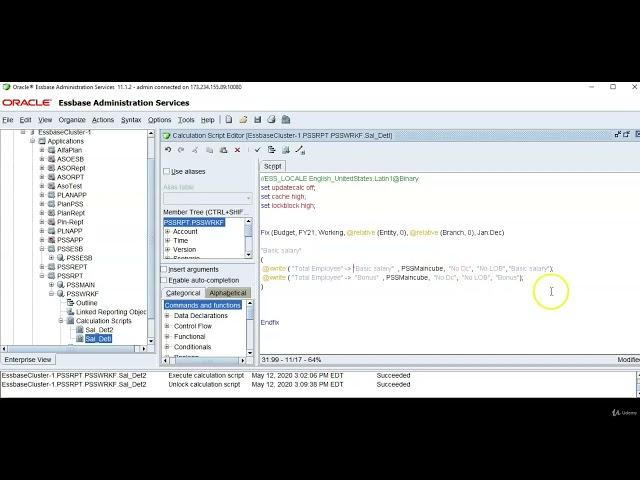
Task: Expand the Account dimension in Member Tree
Action: 168,231
